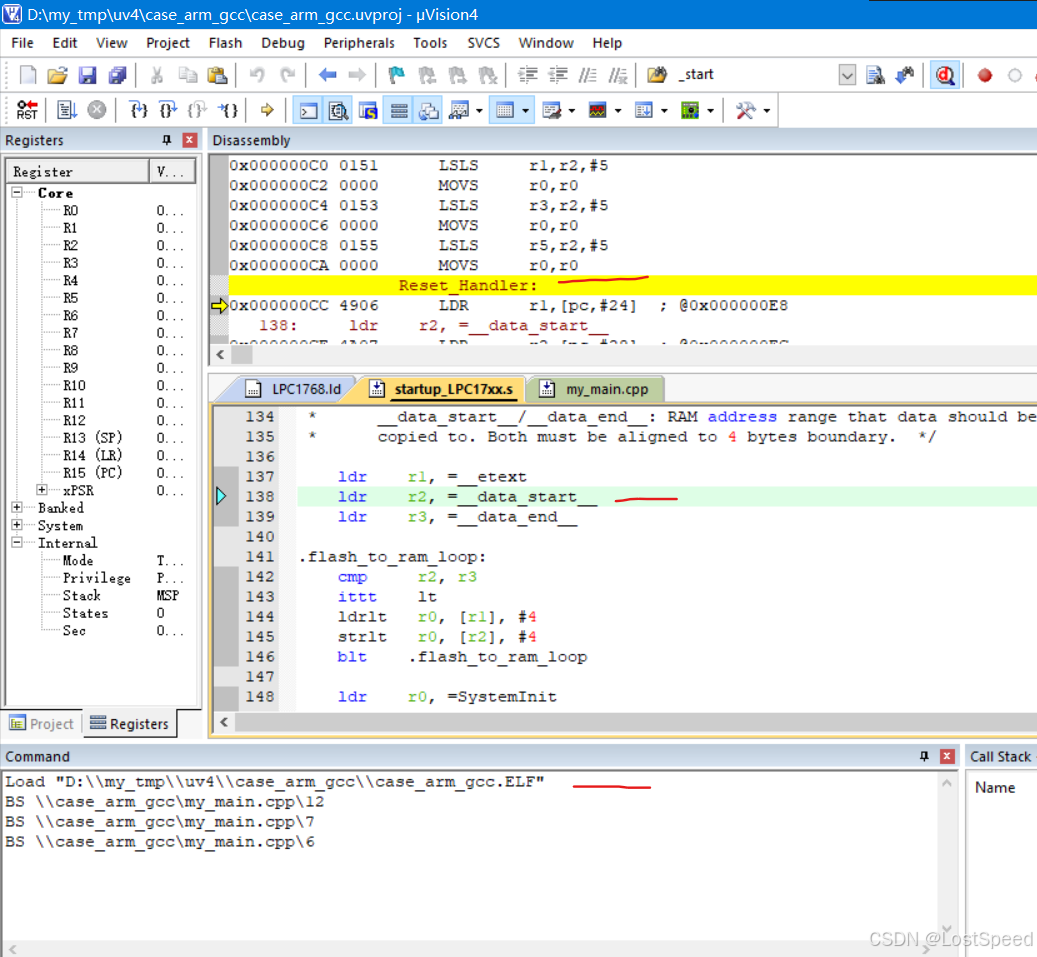The width and height of the screenshot is (1037, 957).
Task: Open the Watch windows dropdown arrow
Action: pyautogui.click(x=479, y=110)
